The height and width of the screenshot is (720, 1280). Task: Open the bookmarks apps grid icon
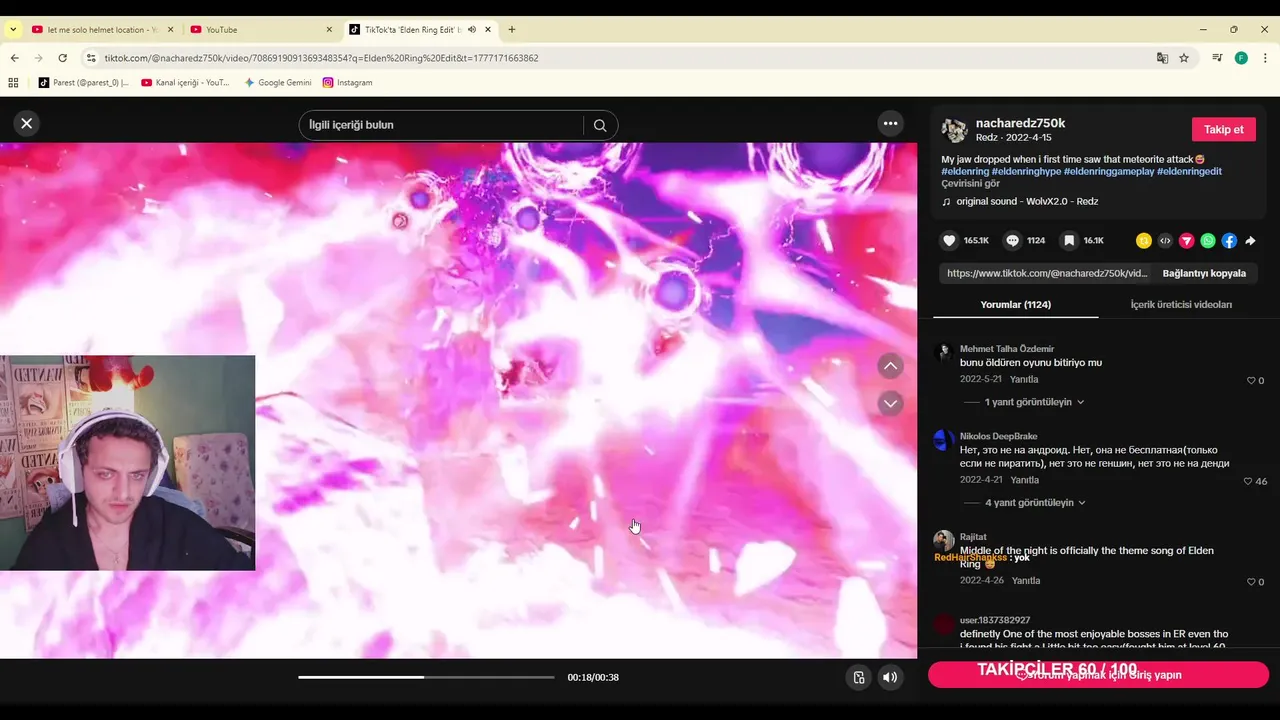(14, 82)
